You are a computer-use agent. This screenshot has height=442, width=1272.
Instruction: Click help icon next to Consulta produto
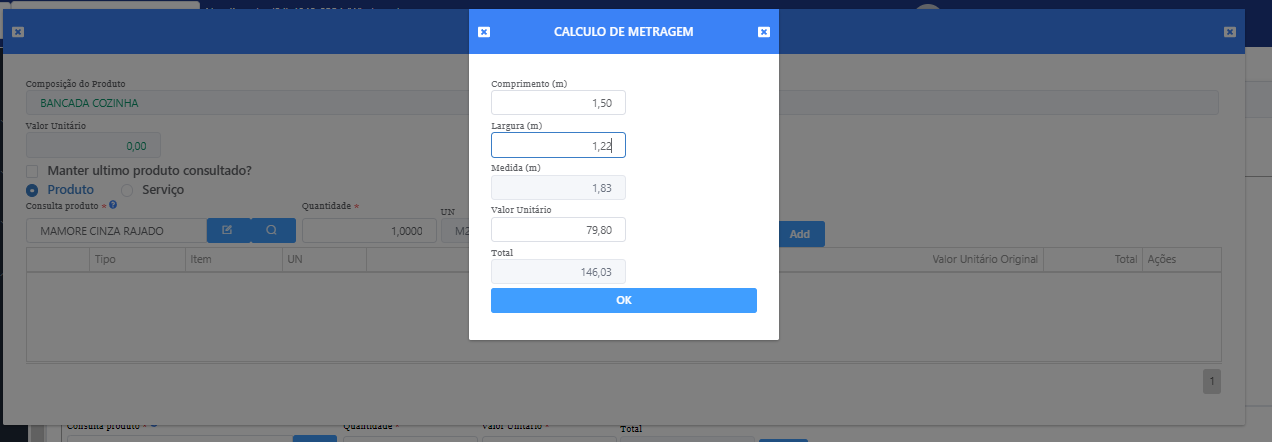click(x=113, y=205)
